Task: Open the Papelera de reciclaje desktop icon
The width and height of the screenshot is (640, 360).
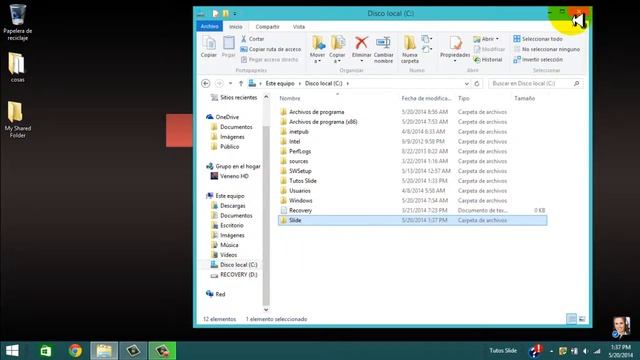Action: (17, 22)
